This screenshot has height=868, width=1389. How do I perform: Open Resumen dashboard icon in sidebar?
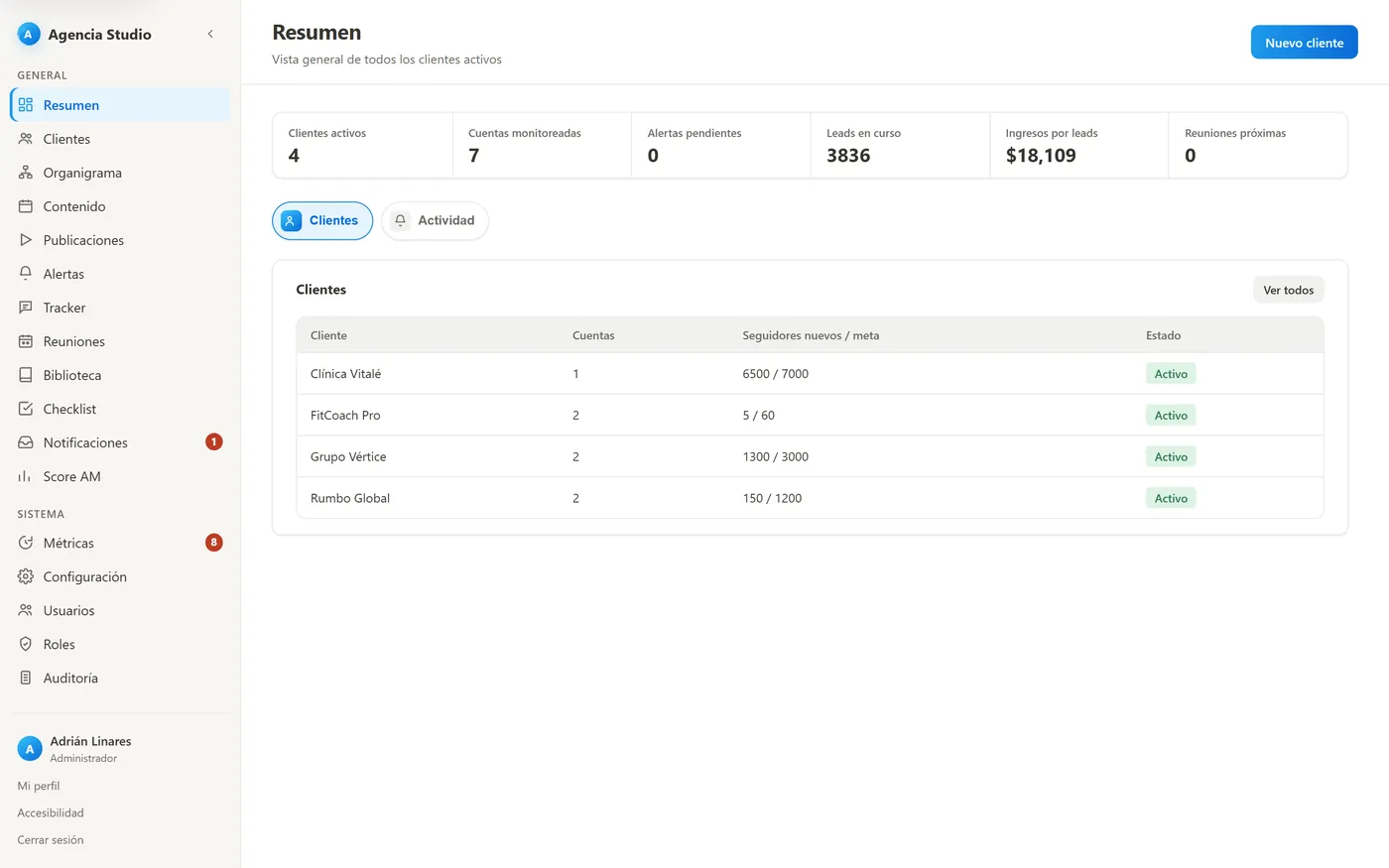tap(26, 105)
